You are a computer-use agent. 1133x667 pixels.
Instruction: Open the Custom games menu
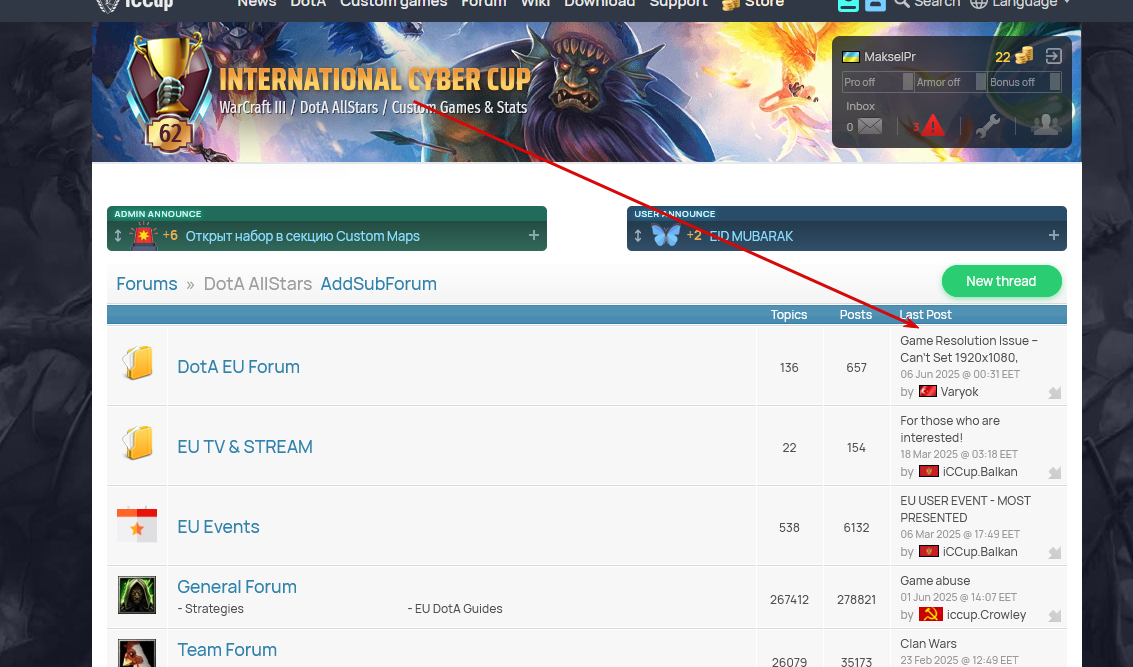[393, 4]
